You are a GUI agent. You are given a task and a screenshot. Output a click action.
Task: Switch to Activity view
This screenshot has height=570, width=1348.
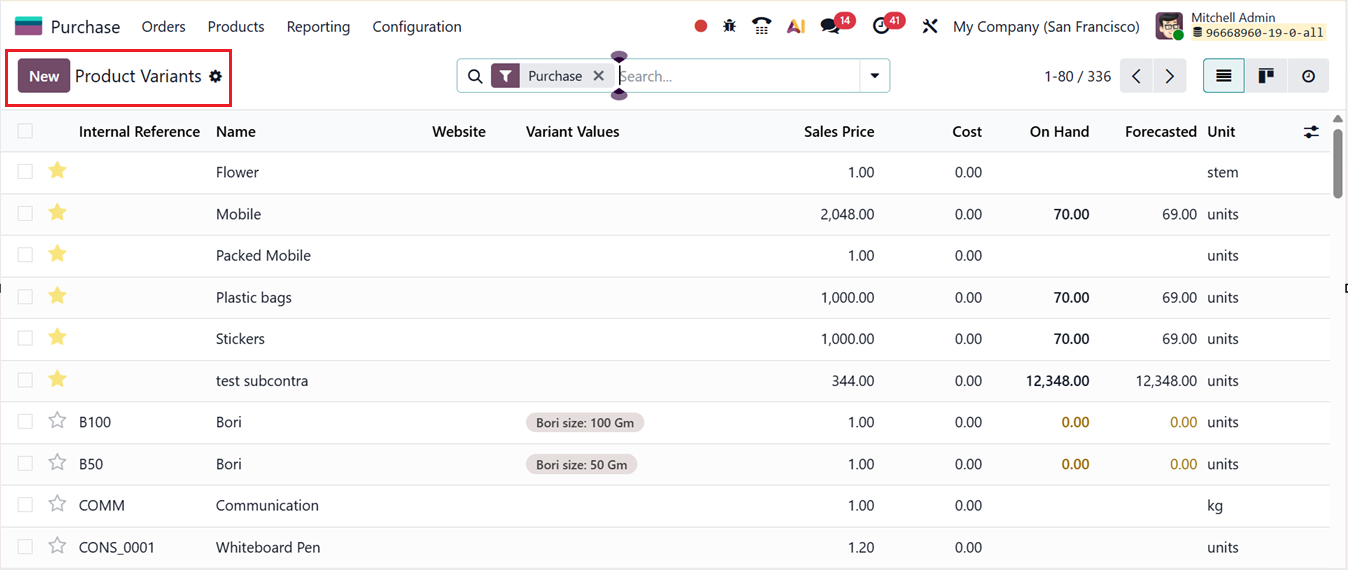click(x=1308, y=76)
